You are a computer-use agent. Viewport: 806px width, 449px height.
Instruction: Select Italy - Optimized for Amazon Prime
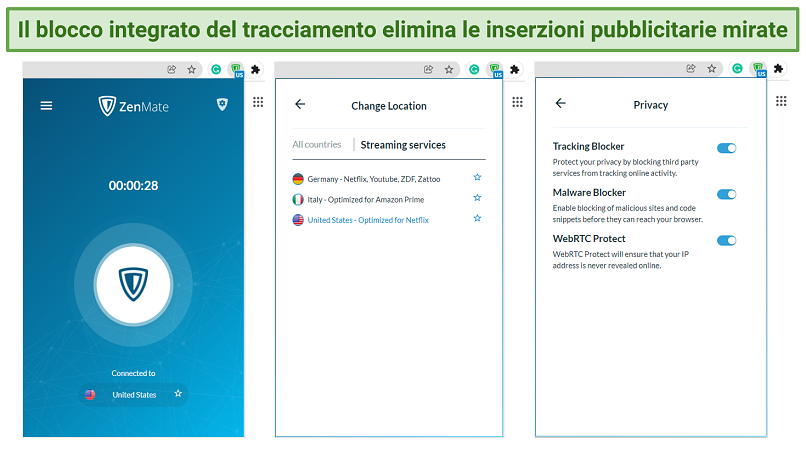click(x=365, y=200)
